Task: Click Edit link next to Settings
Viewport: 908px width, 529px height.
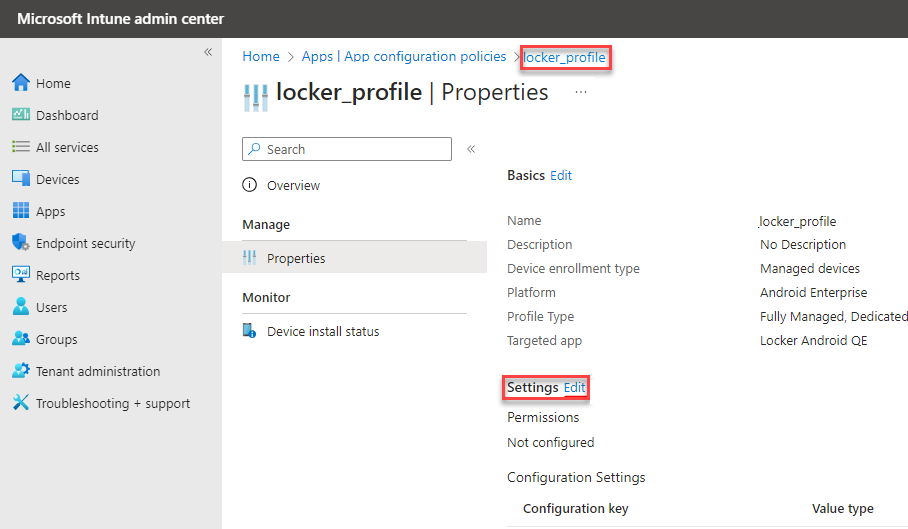Action: point(574,388)
